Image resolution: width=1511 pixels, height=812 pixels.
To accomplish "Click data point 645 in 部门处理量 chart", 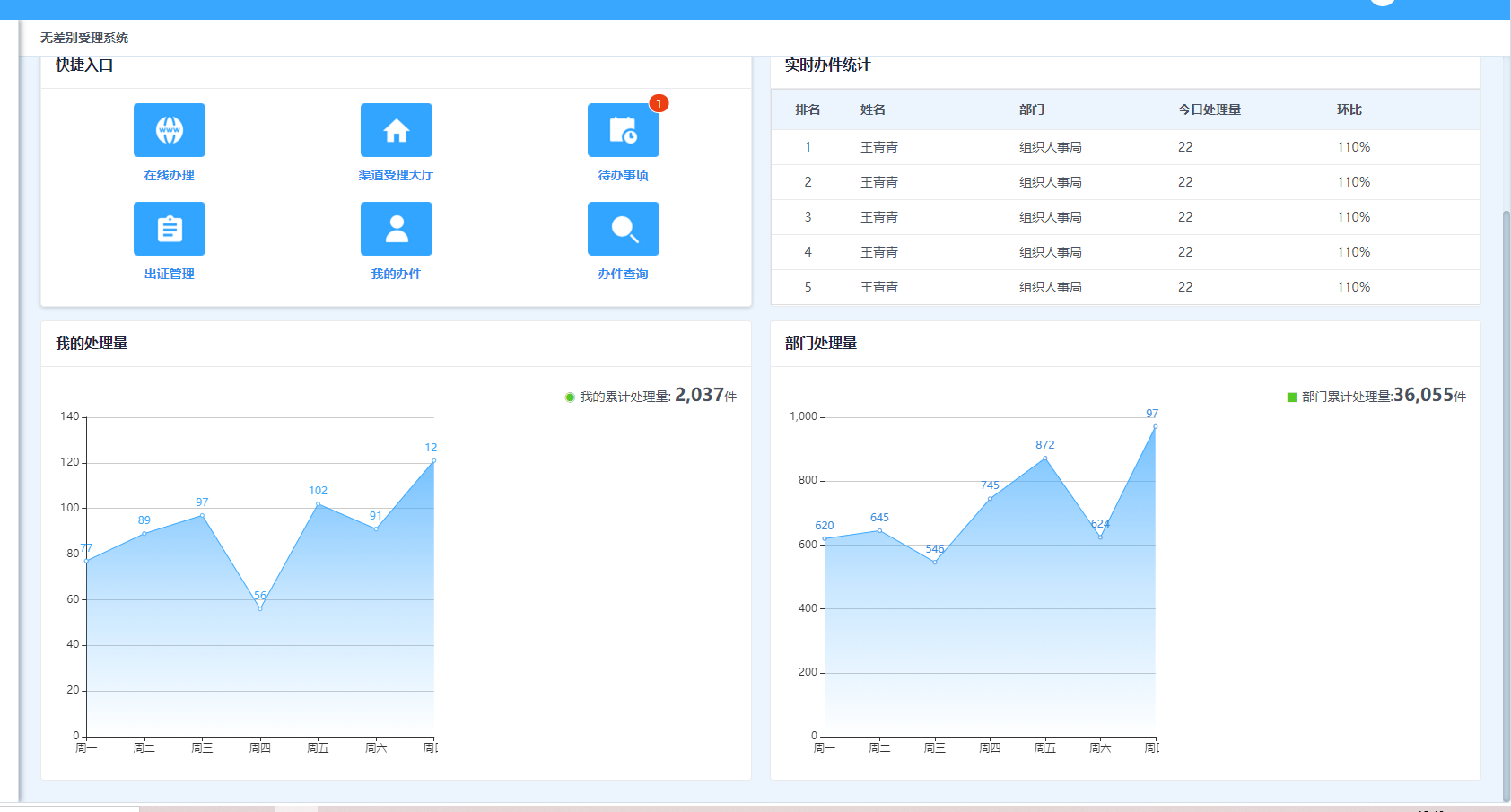I will [879, 531].
